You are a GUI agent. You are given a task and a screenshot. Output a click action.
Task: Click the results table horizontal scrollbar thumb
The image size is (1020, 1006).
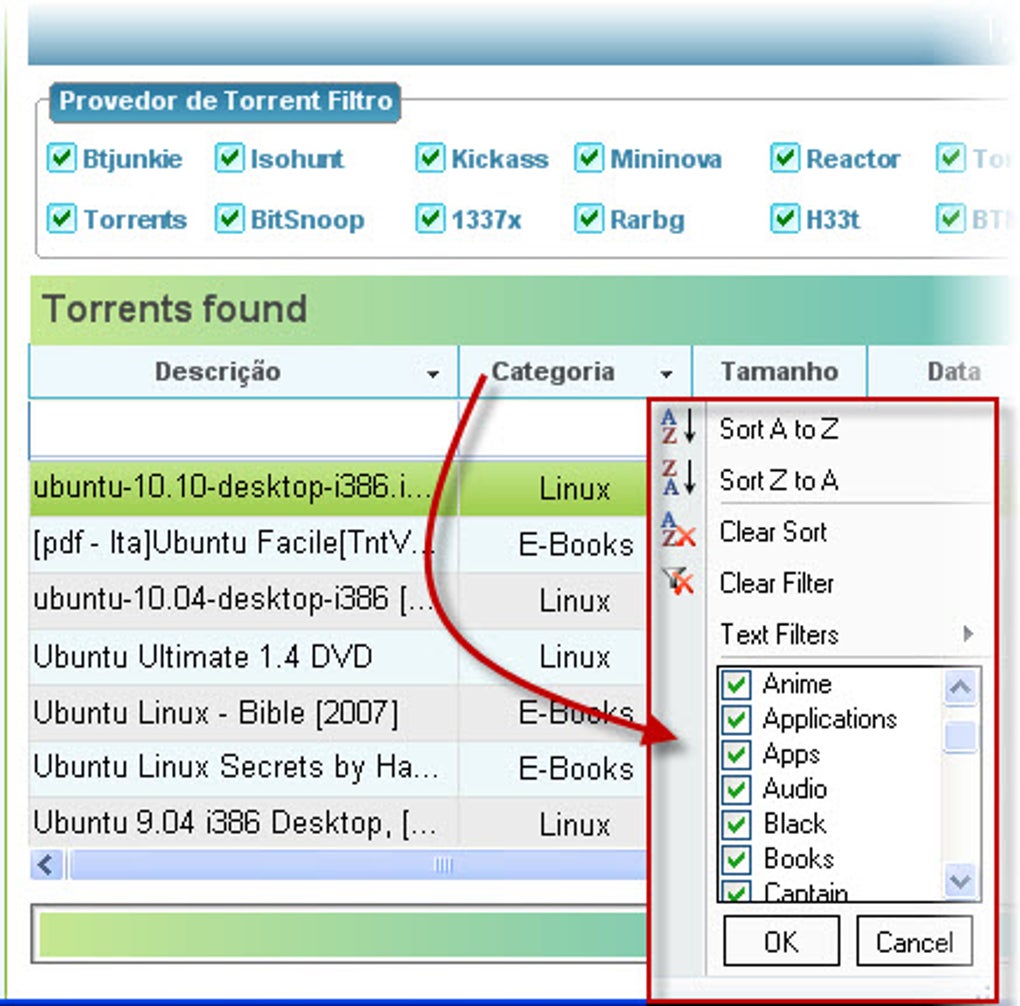click(x=358, y=865)
